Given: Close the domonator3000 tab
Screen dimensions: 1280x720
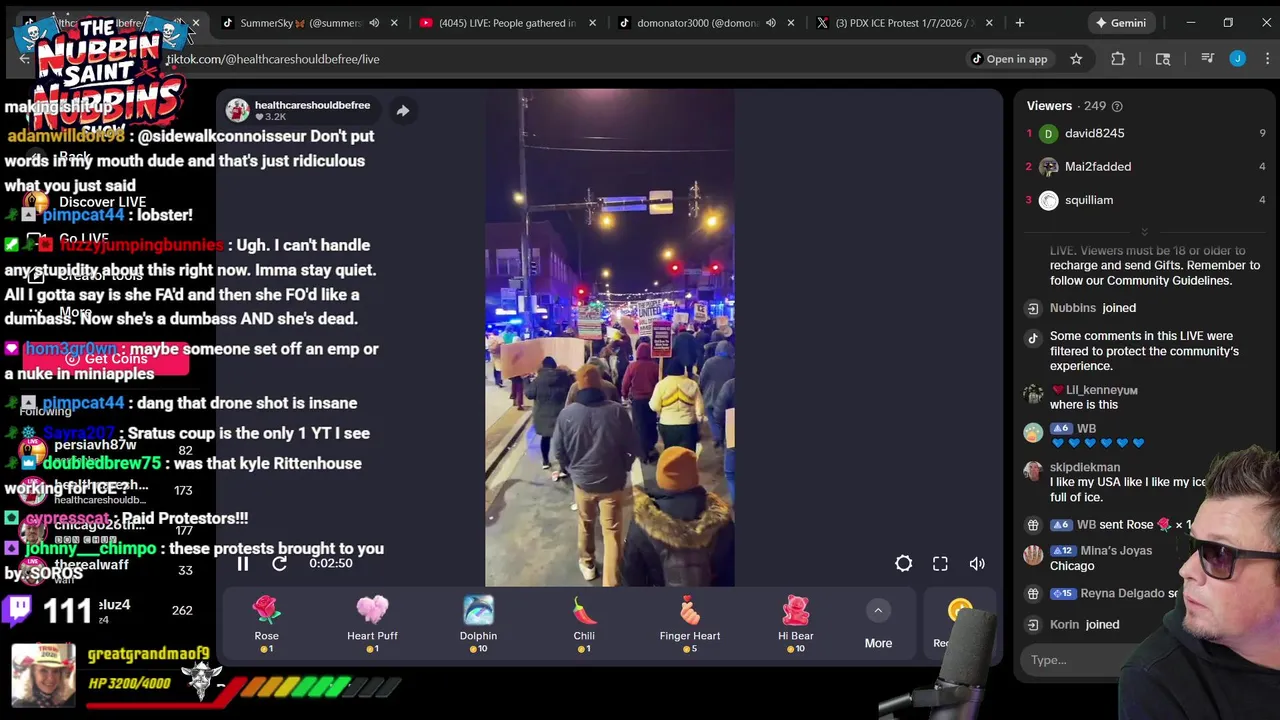Looking at the screenshot, I should [x=790, y=23].
